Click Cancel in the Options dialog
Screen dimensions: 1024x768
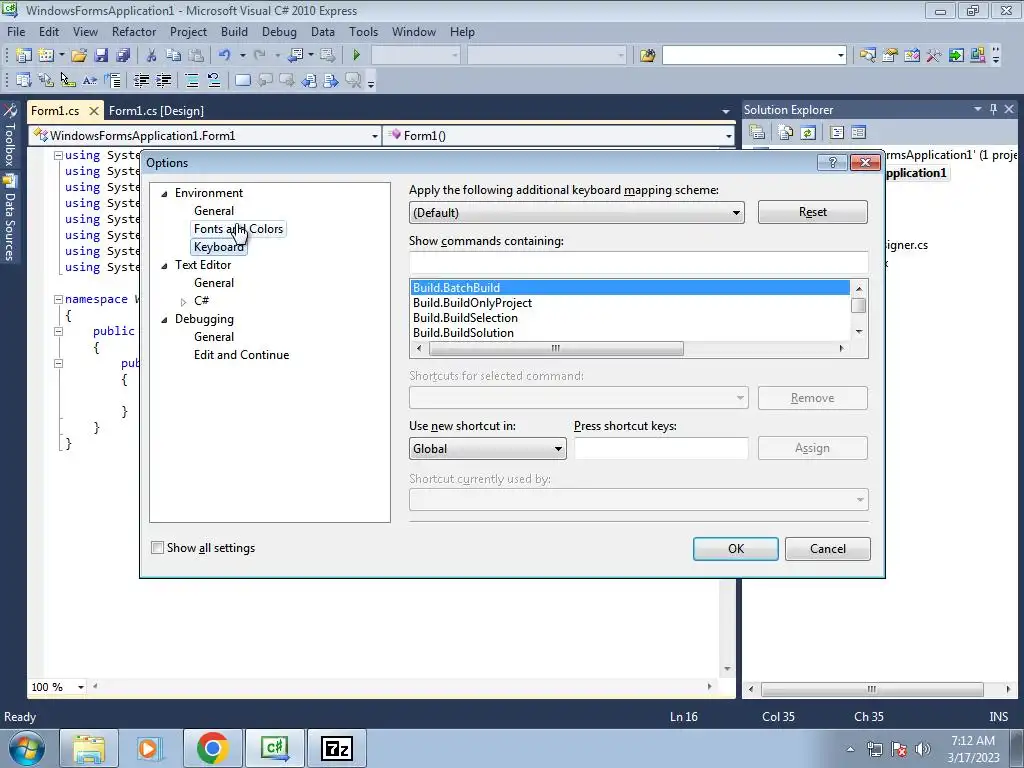tap(827, 549)
